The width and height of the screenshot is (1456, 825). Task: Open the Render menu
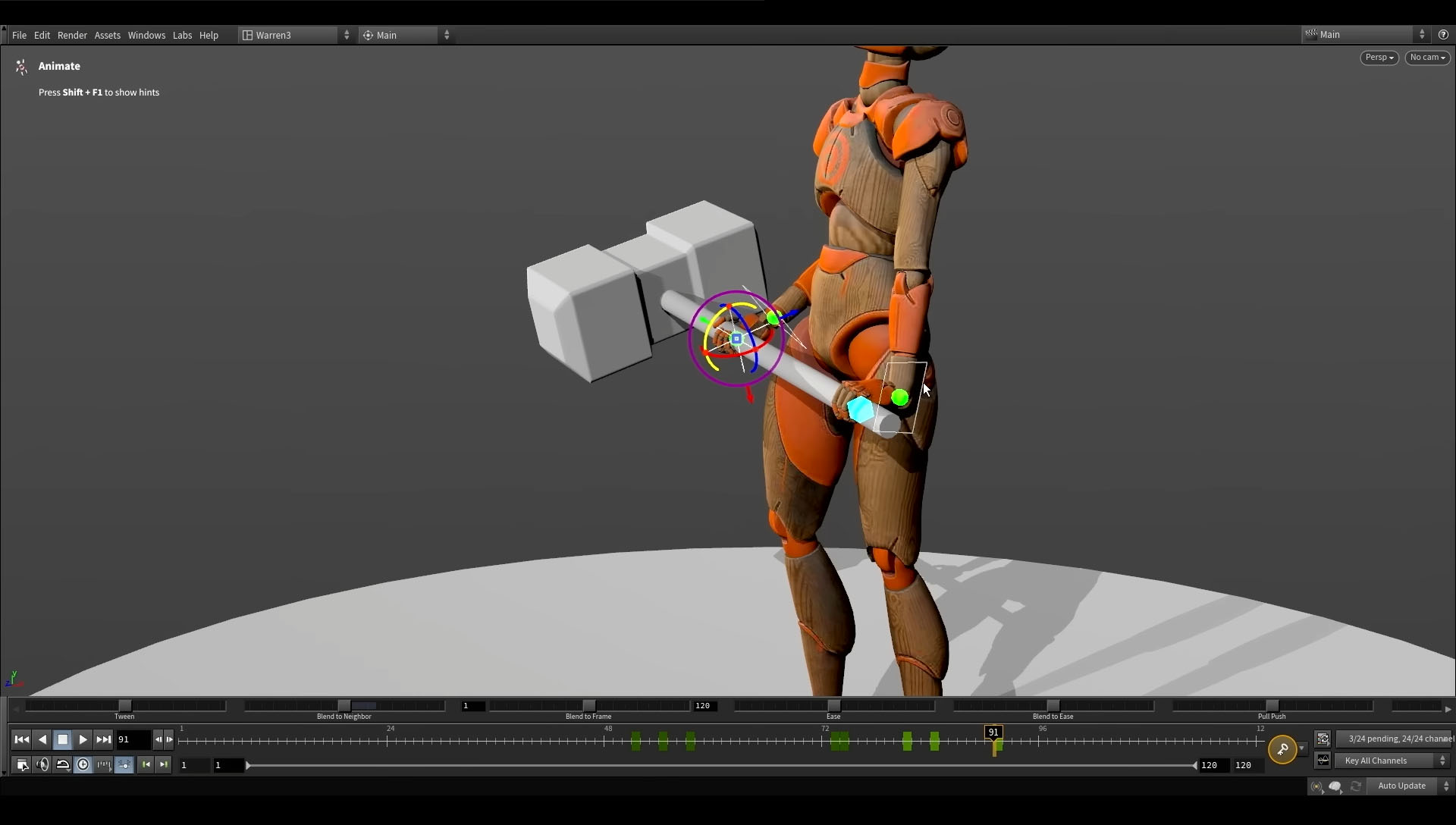72,35
